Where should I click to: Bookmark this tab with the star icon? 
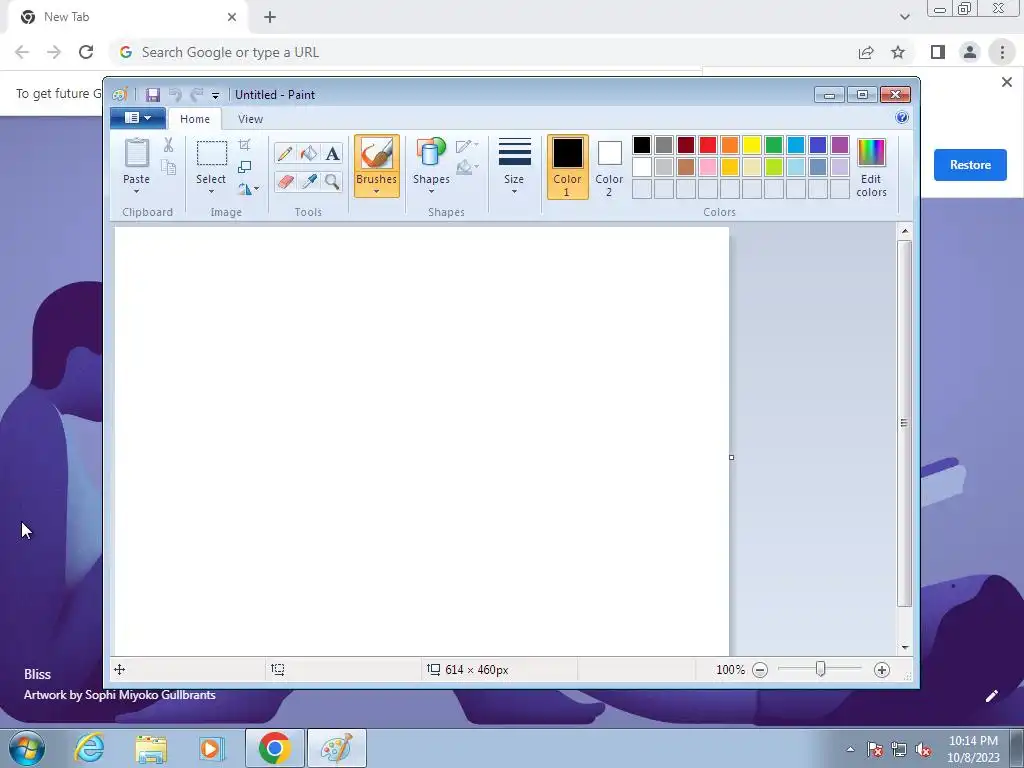(x=898, y=52)
